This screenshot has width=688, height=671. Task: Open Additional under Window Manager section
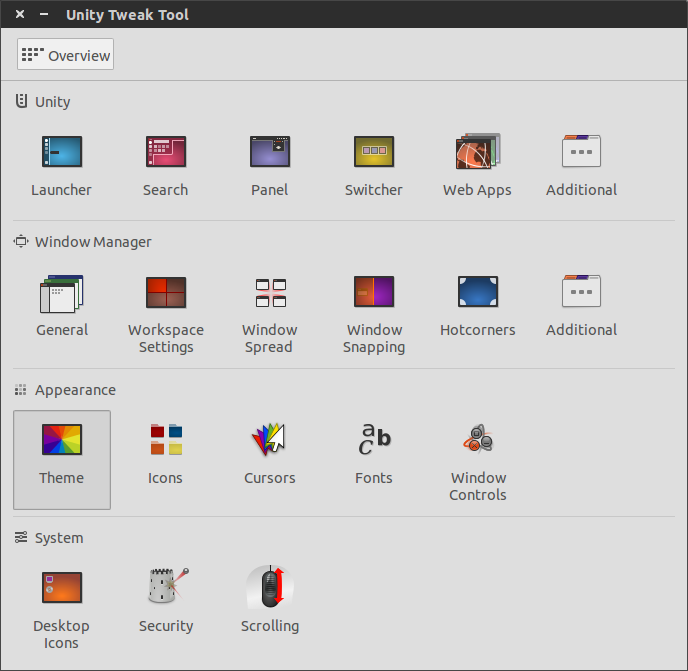pos(581,291)
